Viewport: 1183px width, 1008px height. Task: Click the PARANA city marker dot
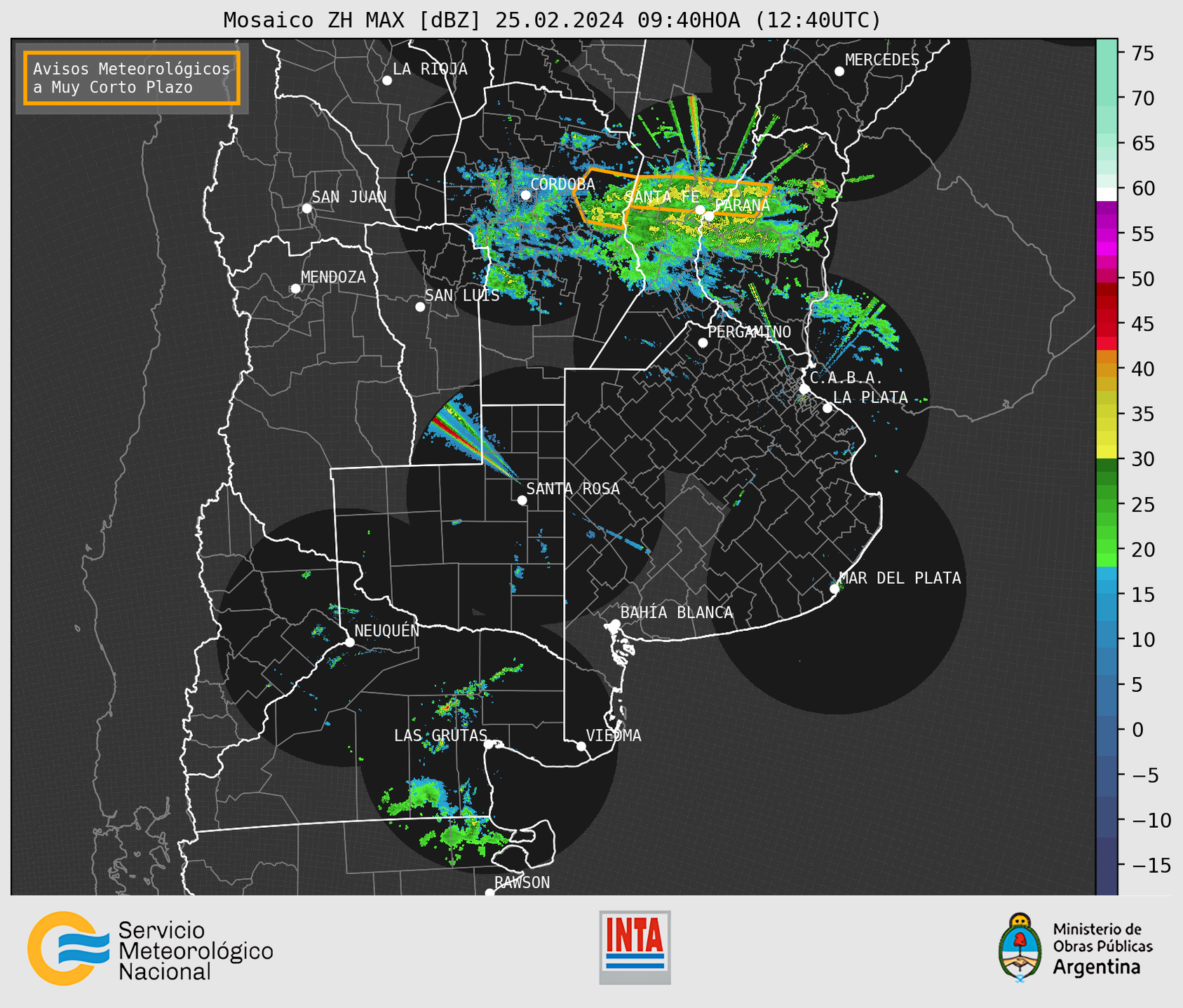[710, 216]
